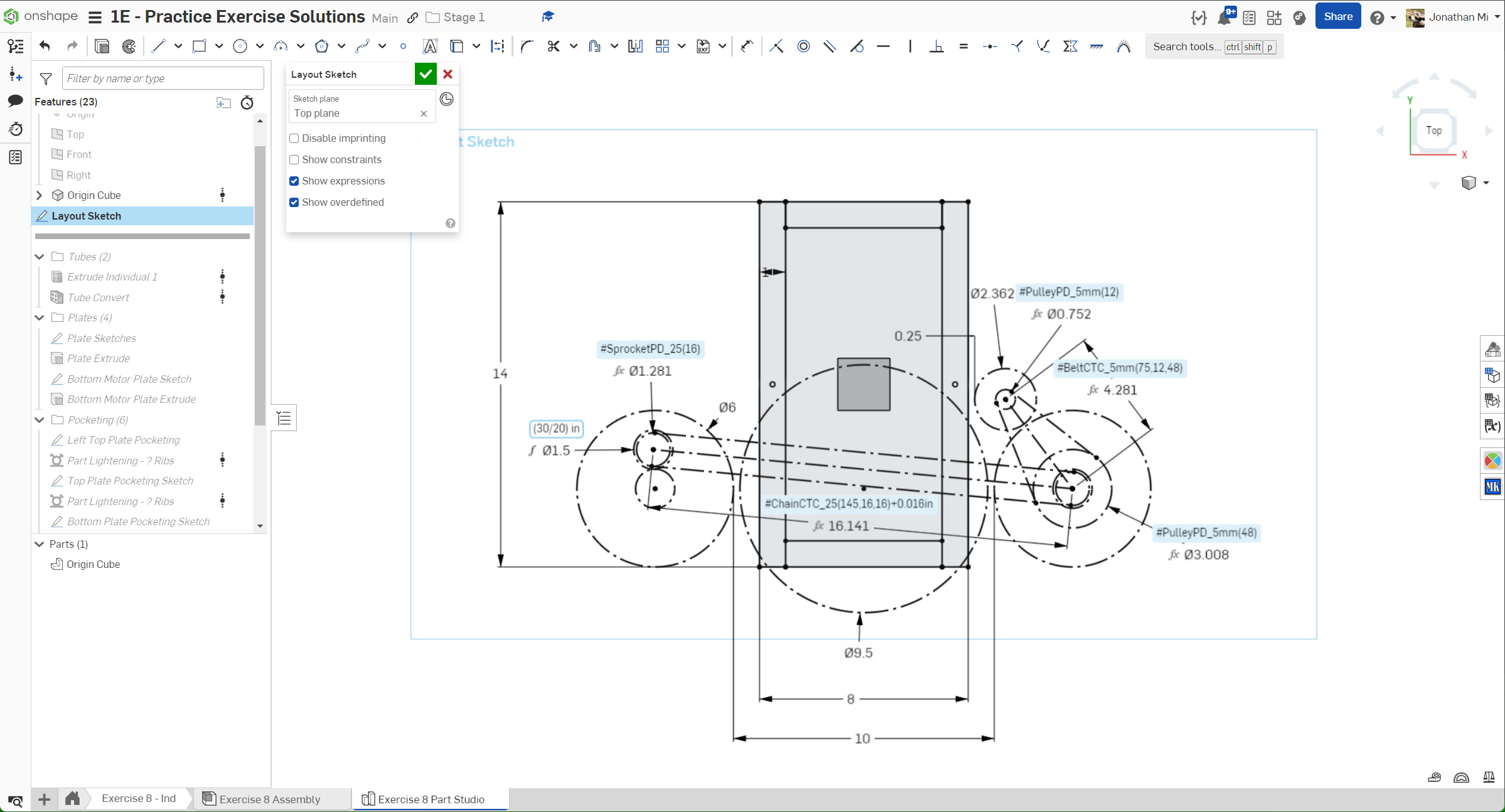Collapse the Plates (4) folder
The image size is (1505, 812).
pos(39,318)
